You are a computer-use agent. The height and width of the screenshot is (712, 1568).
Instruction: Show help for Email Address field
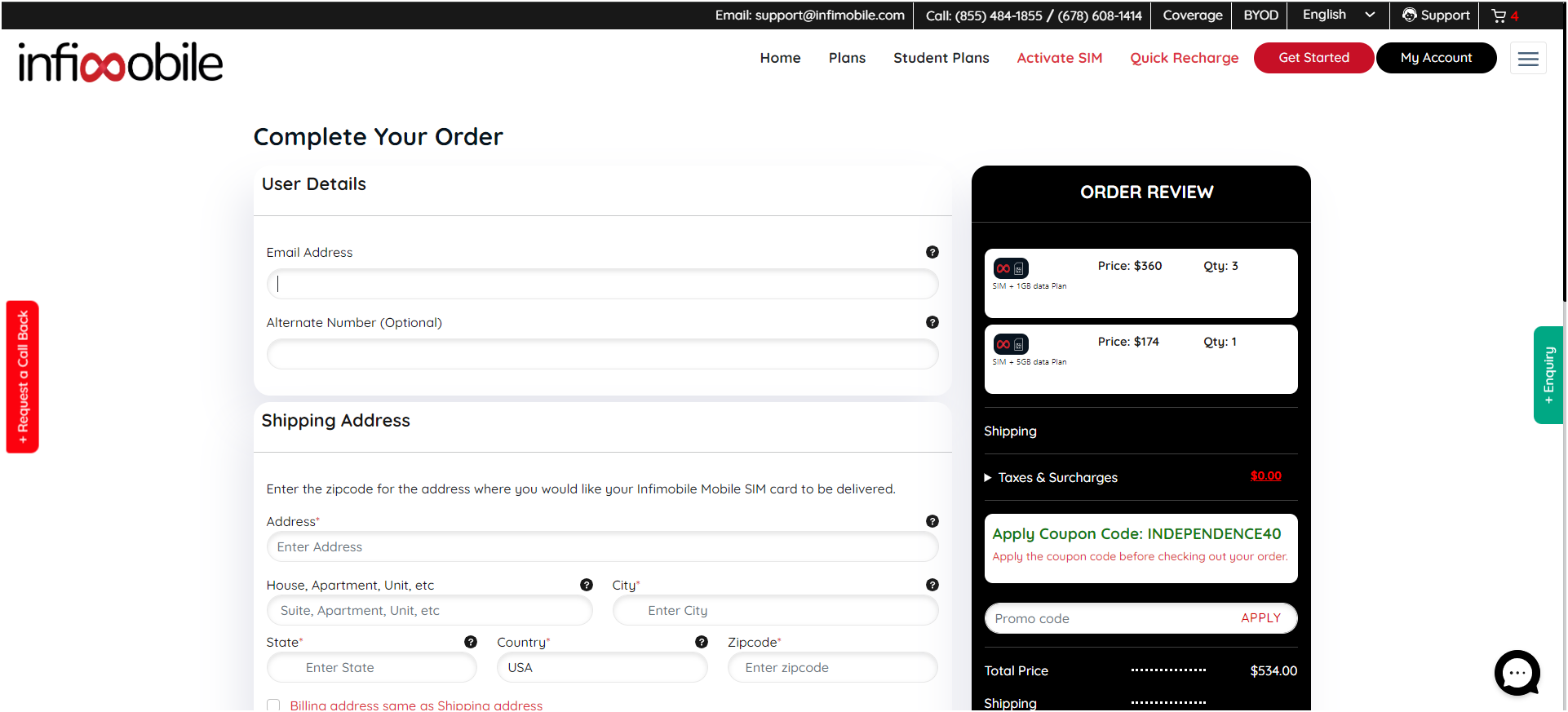(932, 252)
